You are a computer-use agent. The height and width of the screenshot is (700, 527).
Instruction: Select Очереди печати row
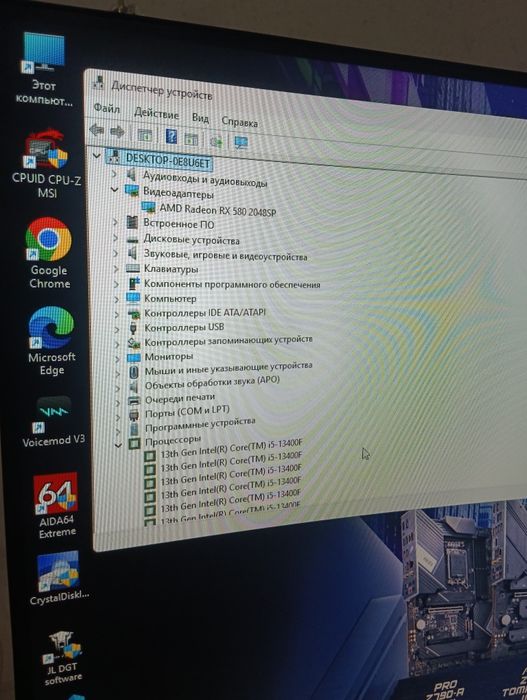(180, 398)
